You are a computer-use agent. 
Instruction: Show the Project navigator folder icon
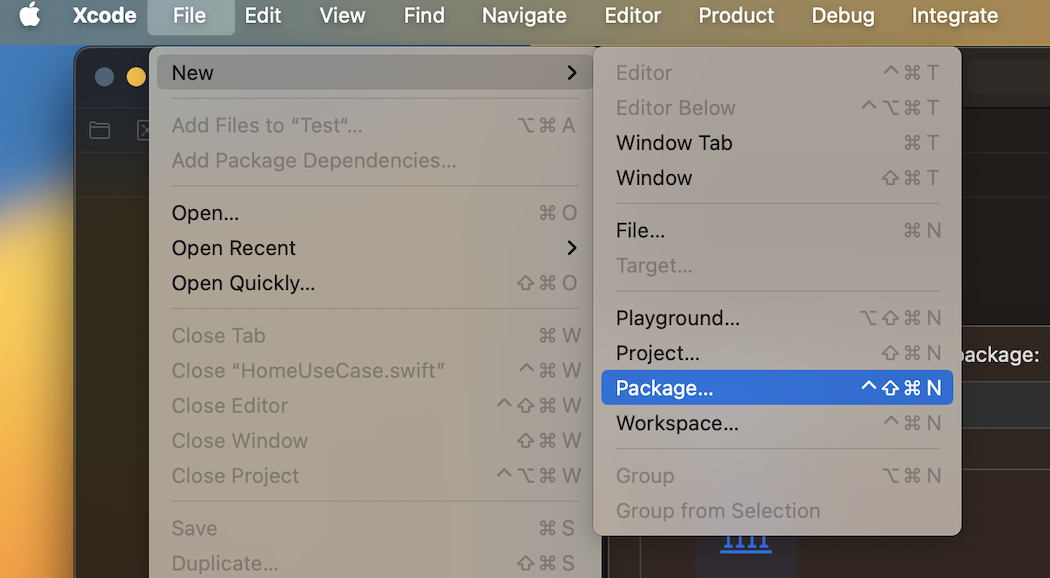point(100,130)
